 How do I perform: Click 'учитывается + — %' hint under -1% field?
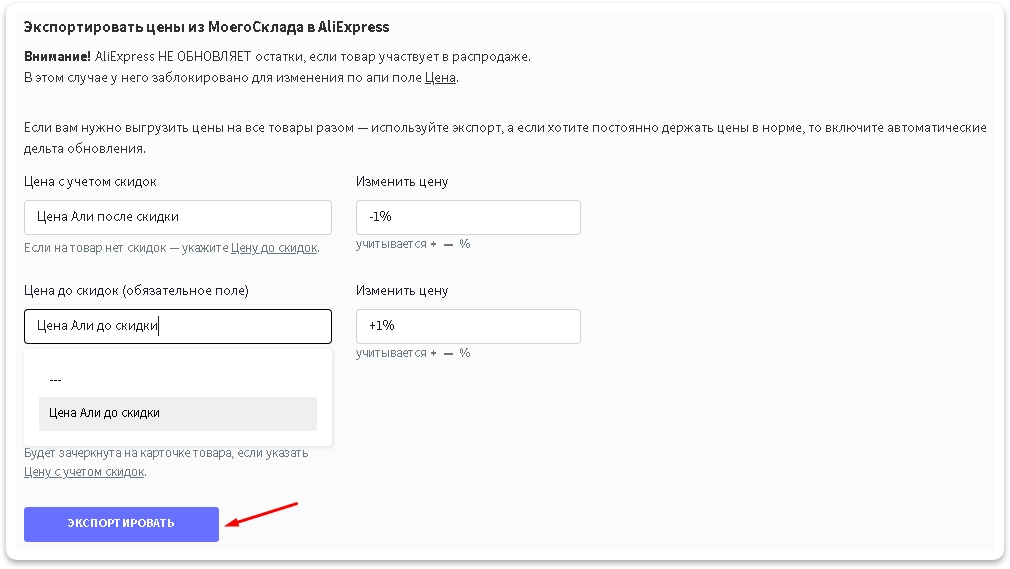412,243
